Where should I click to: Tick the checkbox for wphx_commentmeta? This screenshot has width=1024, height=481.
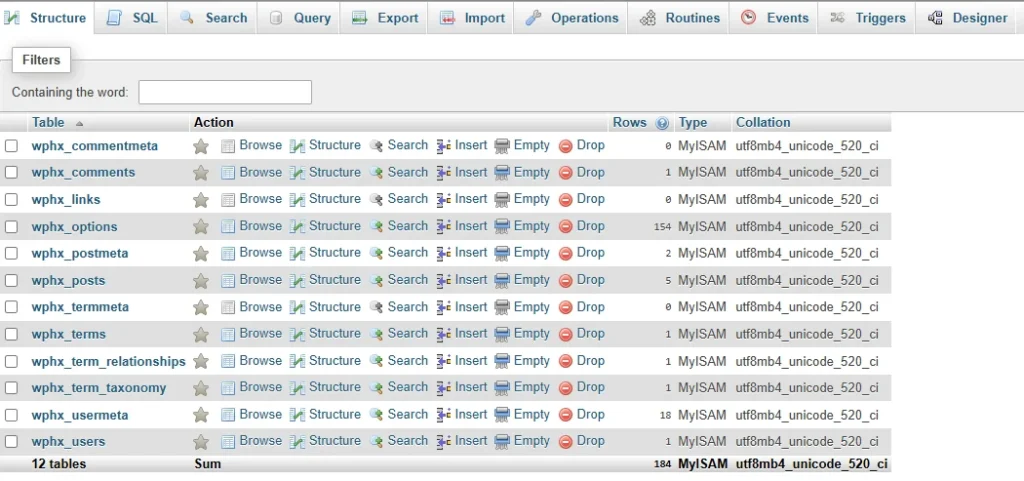point(11,146)
